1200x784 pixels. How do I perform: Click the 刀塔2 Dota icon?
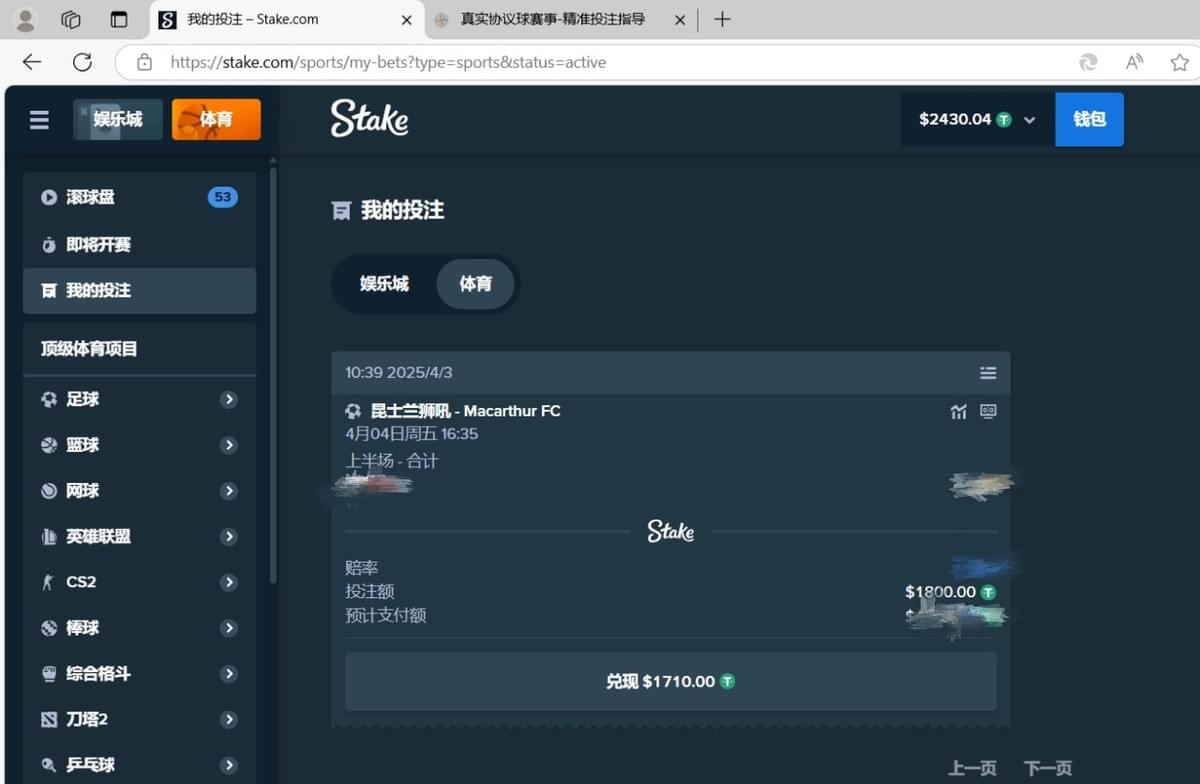click(48, 719)
